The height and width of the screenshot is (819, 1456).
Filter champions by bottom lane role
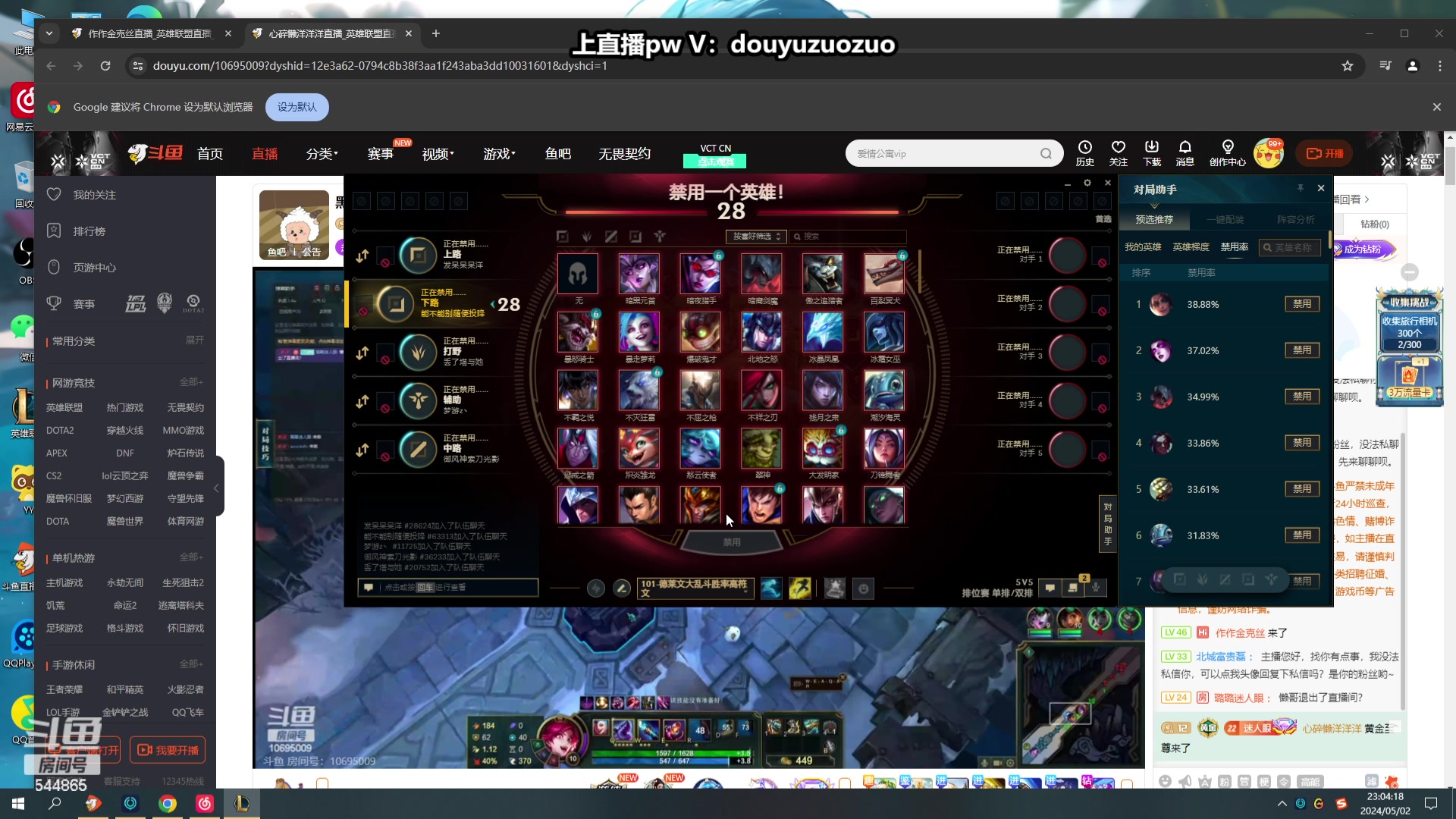[635, 237]
